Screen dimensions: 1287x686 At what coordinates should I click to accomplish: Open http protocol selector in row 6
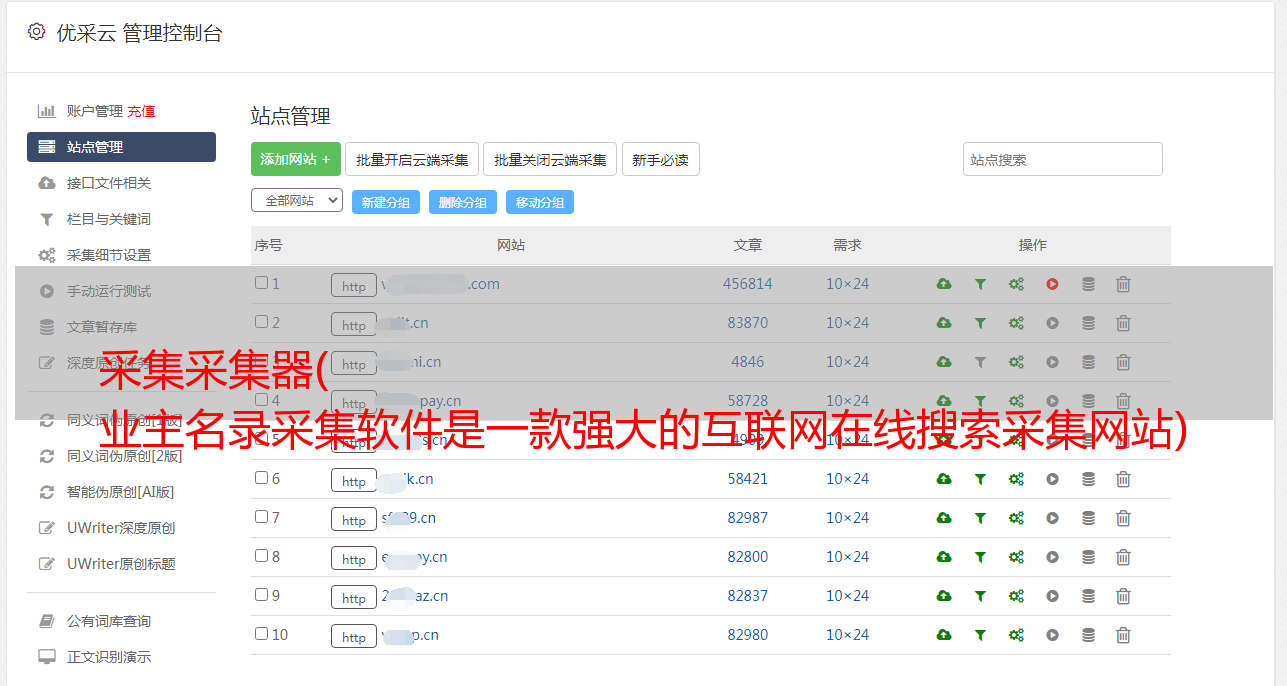tap(354, 480)
